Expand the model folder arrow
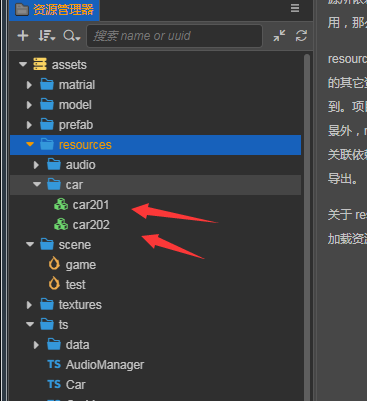367x401 pixels. pyautogui.click(x=29, y=105)
